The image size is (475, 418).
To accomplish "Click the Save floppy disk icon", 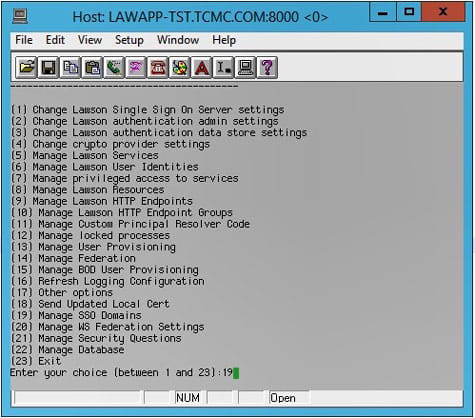I will click(x=48, y=68).
